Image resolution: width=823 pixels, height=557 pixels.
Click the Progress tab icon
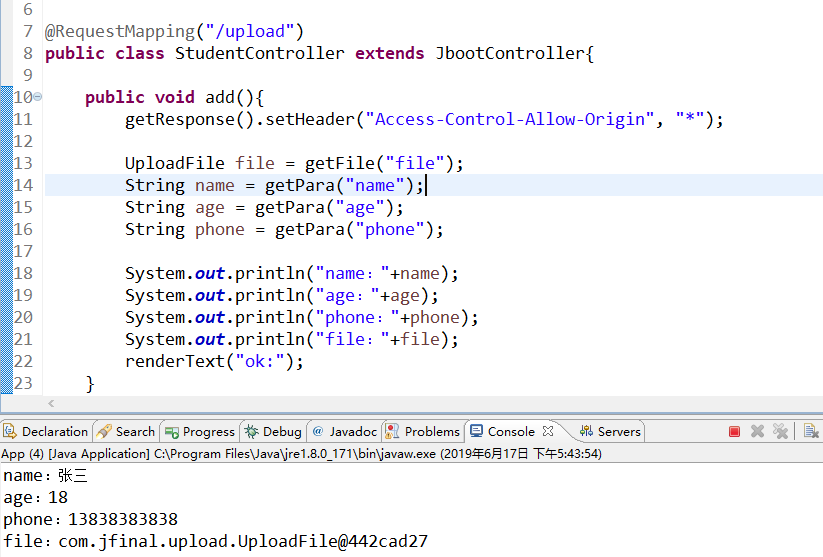(172, 432)
